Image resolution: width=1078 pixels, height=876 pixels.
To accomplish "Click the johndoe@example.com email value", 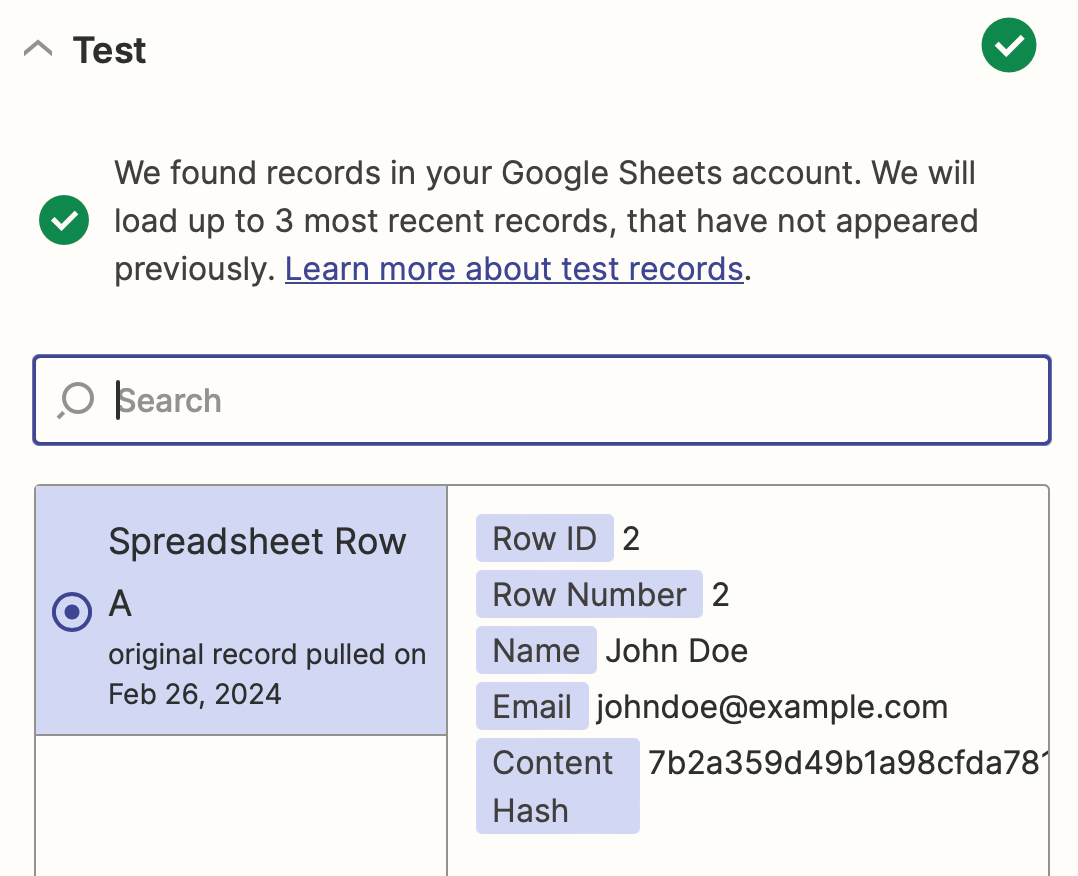I will 772,707.
